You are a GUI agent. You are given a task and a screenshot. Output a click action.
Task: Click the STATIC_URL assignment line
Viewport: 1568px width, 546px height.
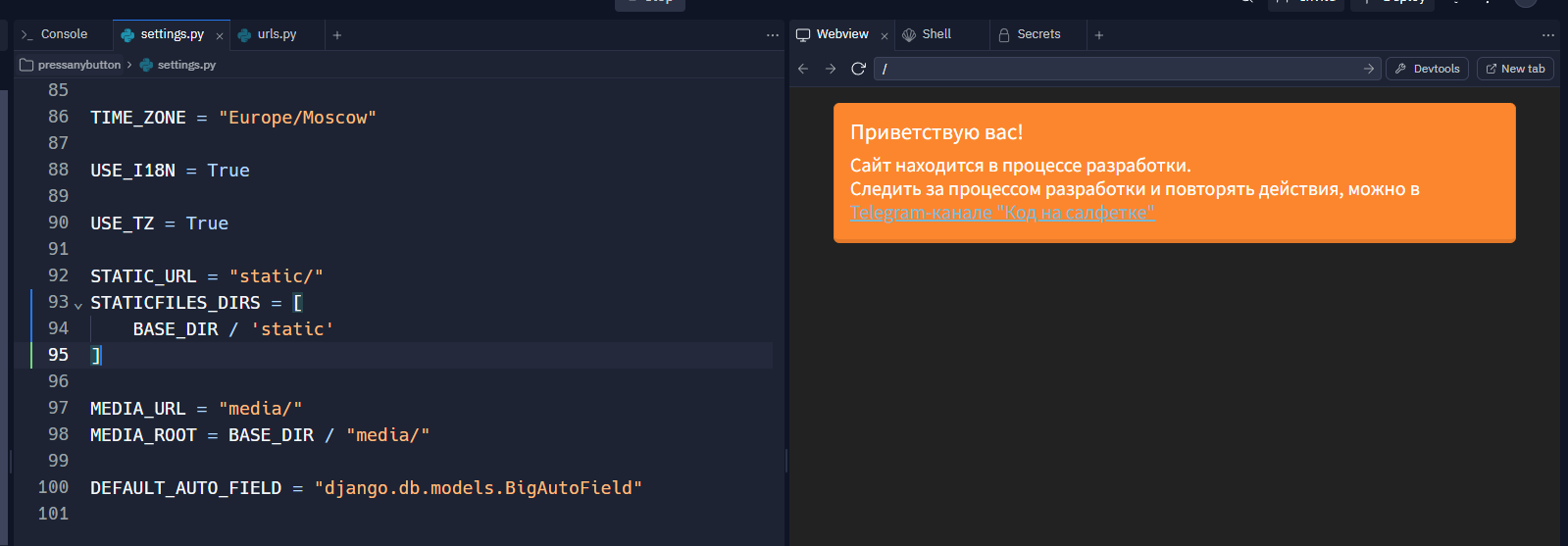point(207,276)
